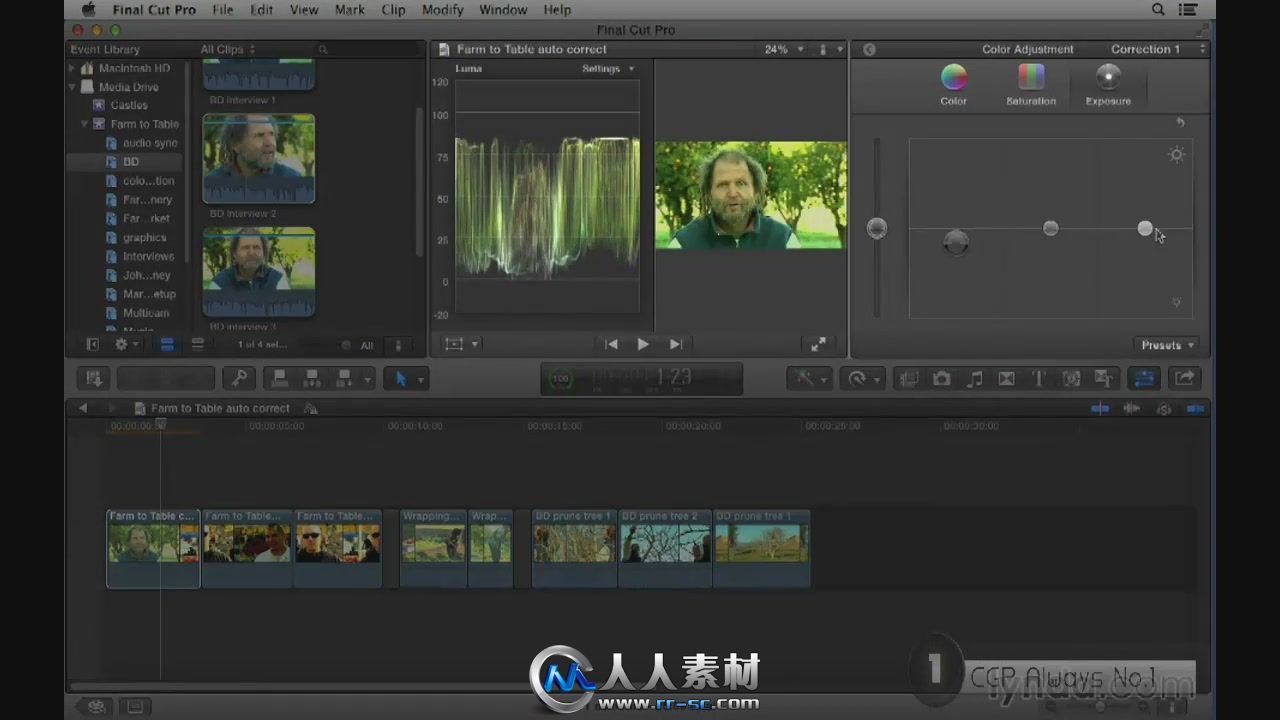Image resolution: width=1280 pixels, height=720 pixels.
Task: Open the Themes browser
Action: tap(1104, 379)
